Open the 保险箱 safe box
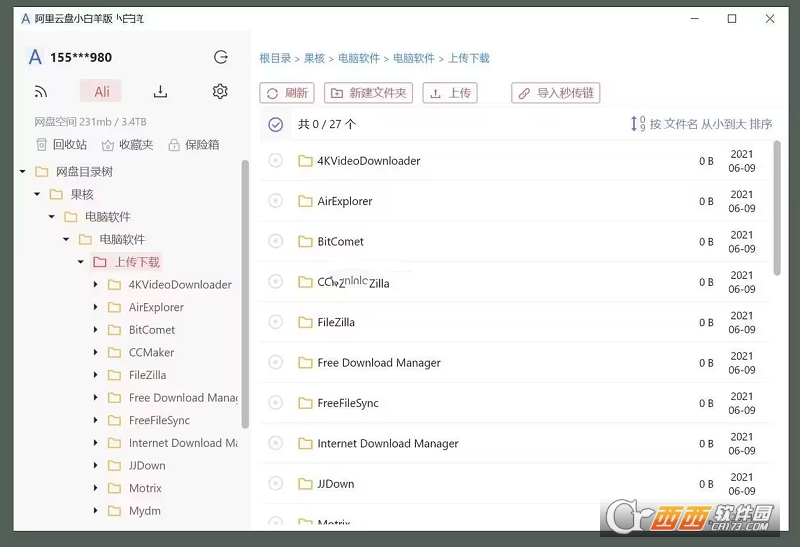 pyautogui.click(x=194, y=145)
